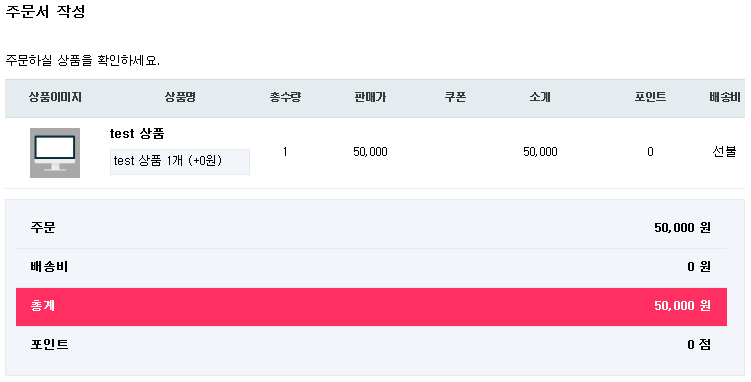Select the 'test 상품 1개 (+0원)' option box
Screen dimensions: 751x382
click(180, 162)
